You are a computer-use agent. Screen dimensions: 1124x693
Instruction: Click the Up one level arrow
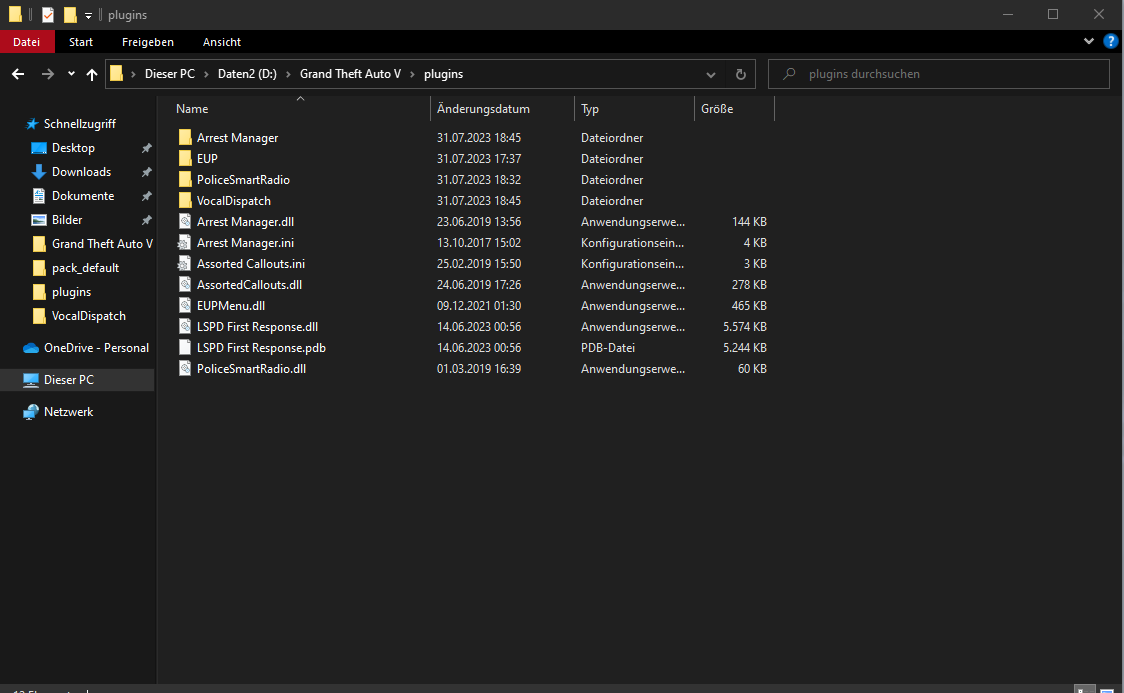(92, 74)
